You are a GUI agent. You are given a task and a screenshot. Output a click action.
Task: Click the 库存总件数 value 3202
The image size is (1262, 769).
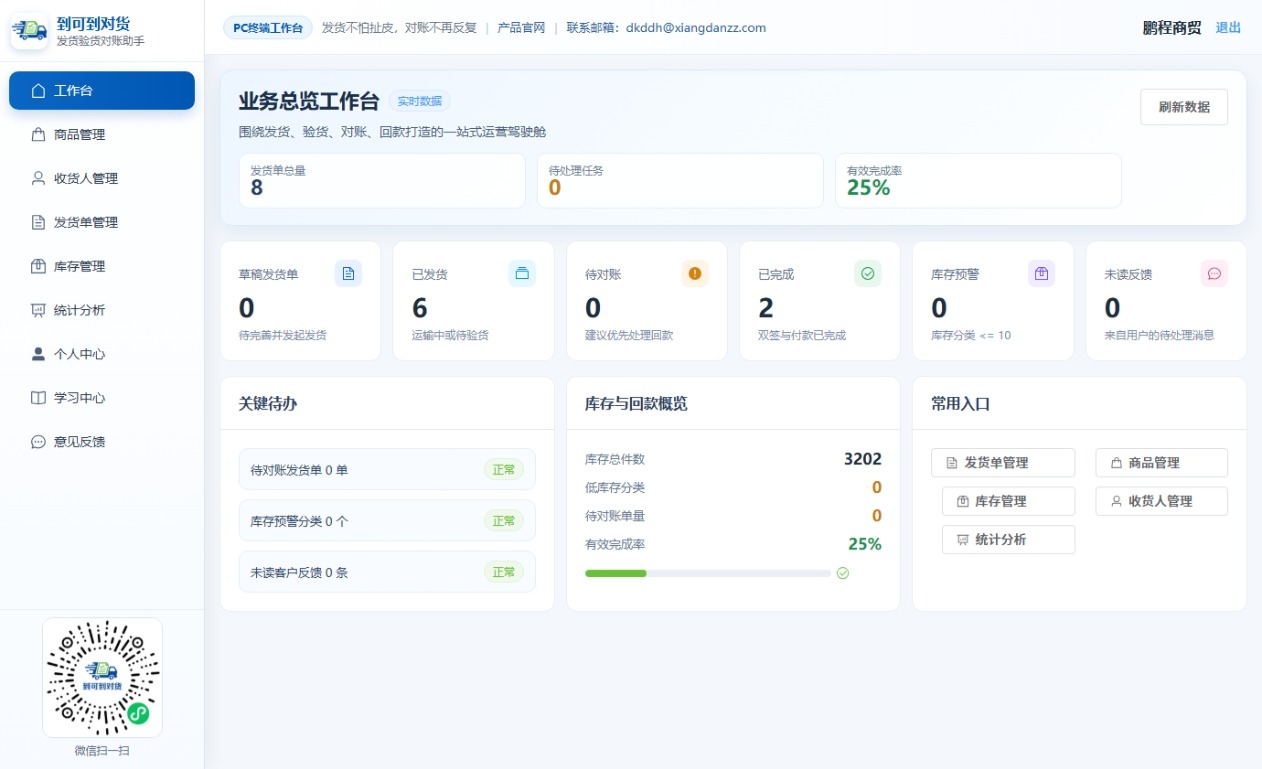coord(863,459)
